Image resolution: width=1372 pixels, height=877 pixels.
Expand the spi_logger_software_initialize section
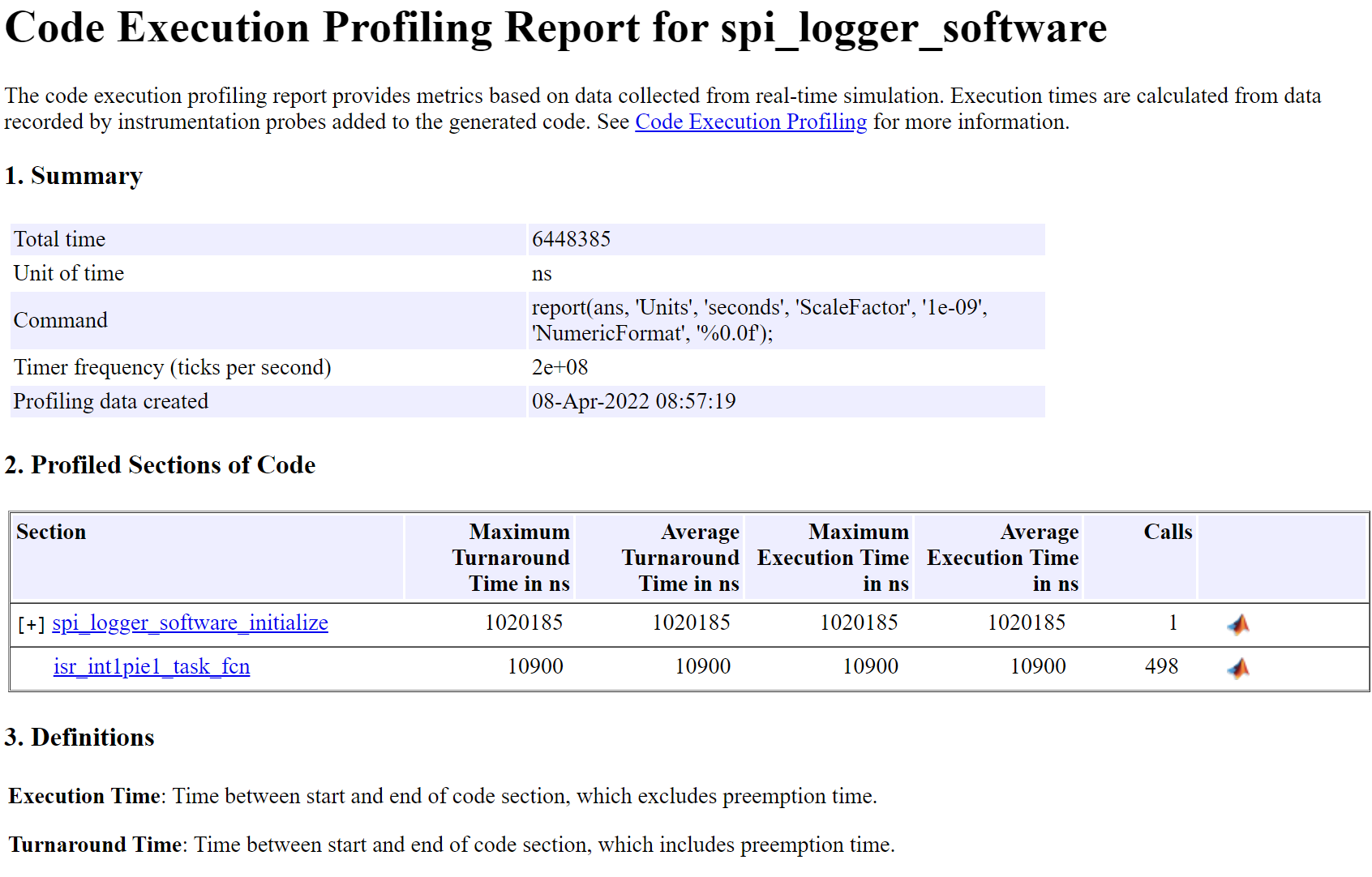[x=31, y=624]
